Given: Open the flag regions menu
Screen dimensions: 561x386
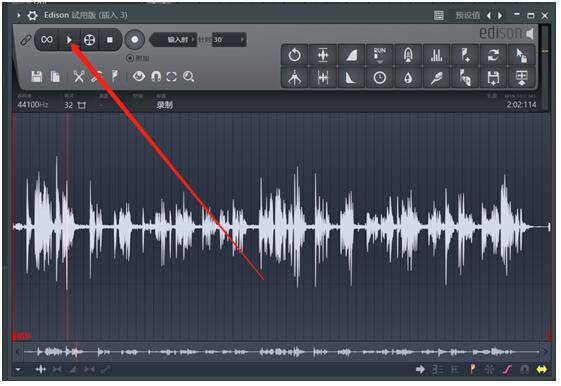Looking at the screenshot, I should coord(115,77).
